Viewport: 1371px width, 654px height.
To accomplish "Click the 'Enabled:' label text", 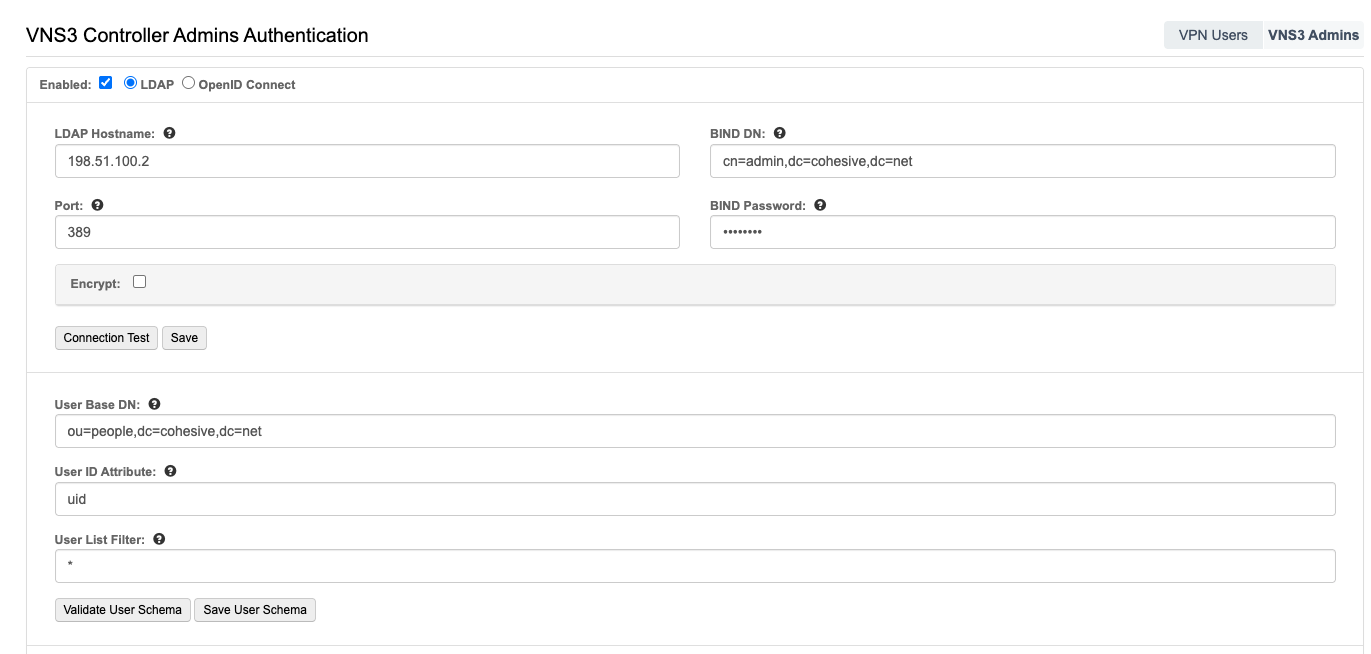I will click(66, 85).
